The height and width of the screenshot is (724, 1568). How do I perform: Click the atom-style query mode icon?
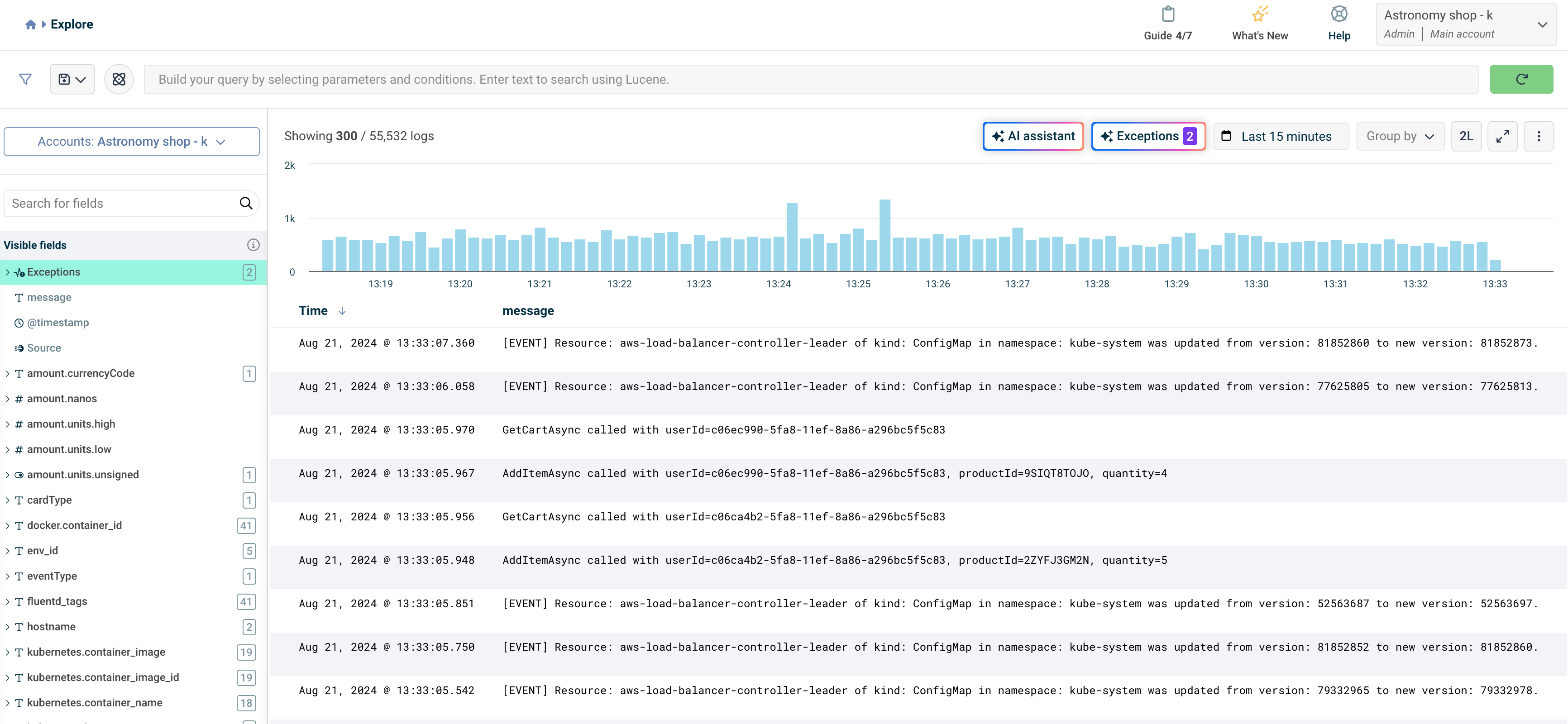point(119,79)
